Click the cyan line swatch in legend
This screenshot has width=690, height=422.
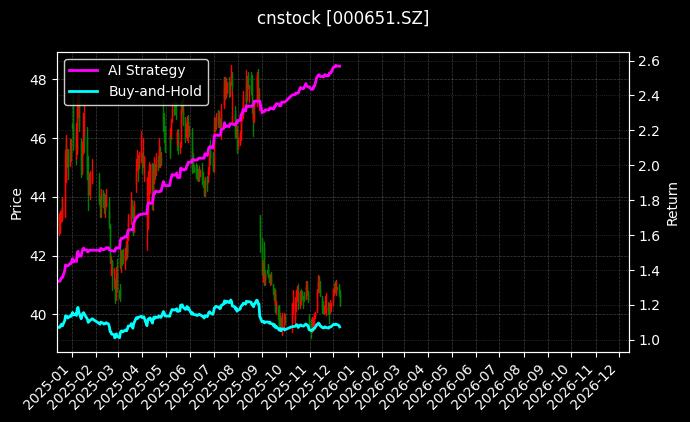(x=84, y=91)
